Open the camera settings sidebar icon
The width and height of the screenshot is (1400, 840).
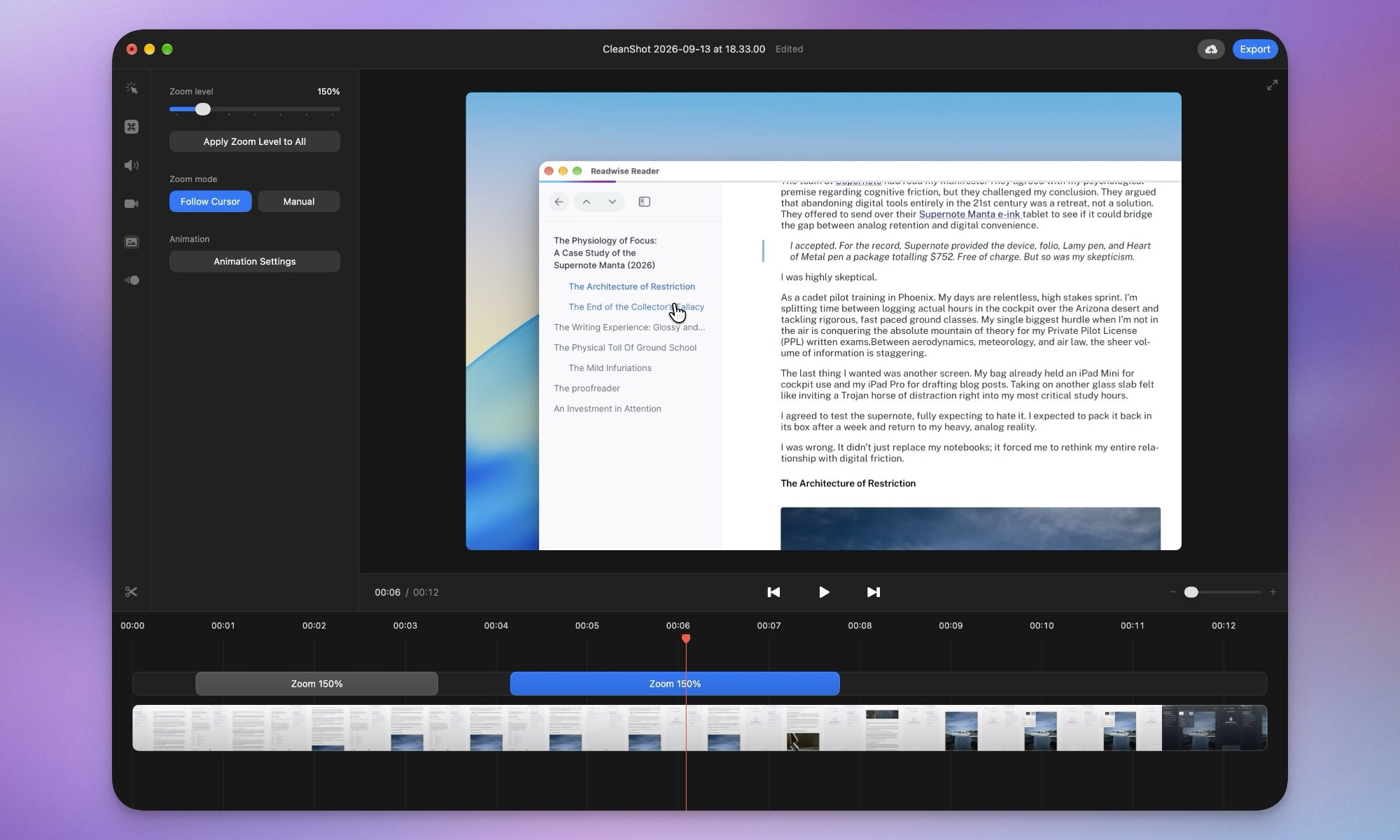coord(132,204)
